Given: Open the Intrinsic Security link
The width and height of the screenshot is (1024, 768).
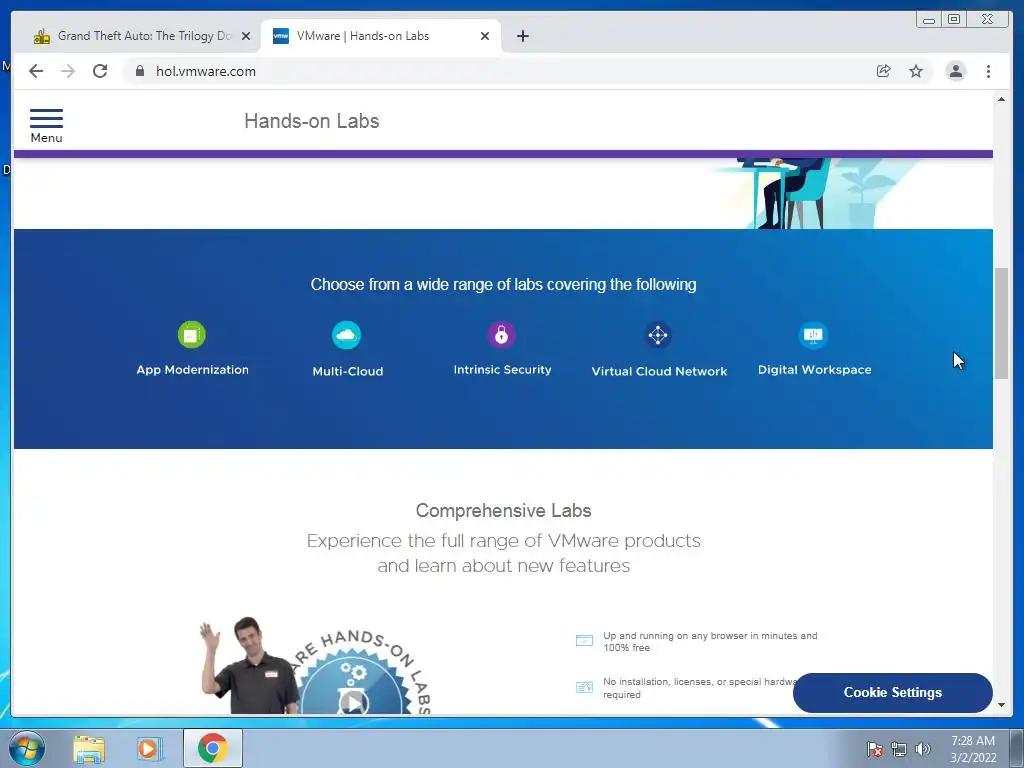Looking at the screenshot, I should coord(502,370).
